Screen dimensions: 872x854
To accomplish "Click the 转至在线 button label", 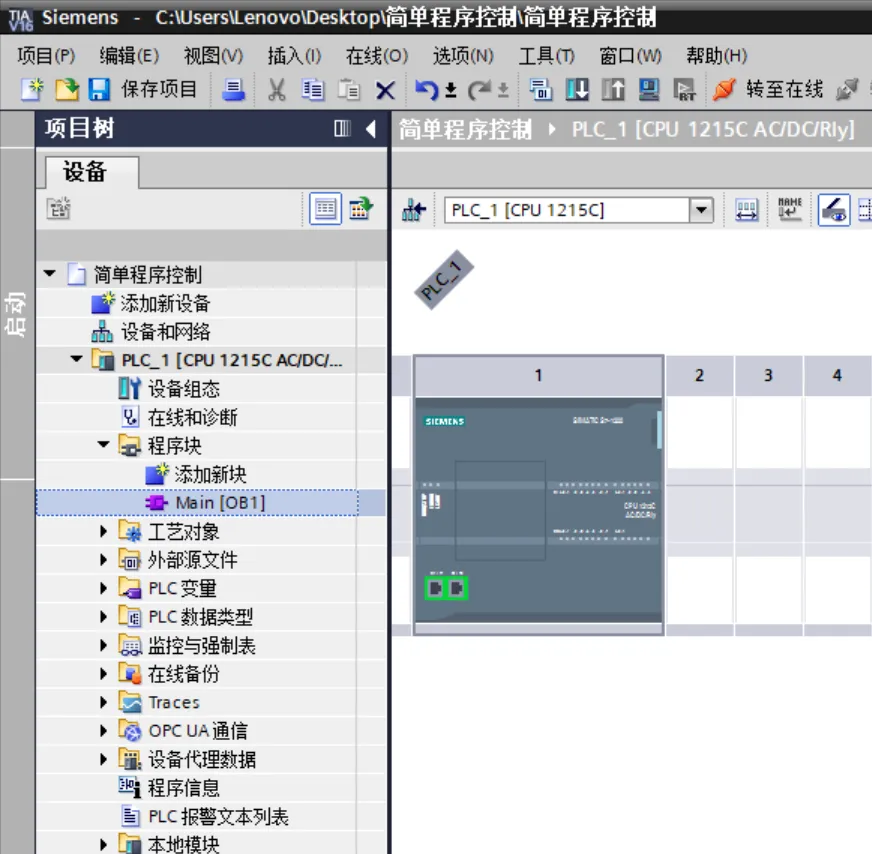I will point(784,90).
